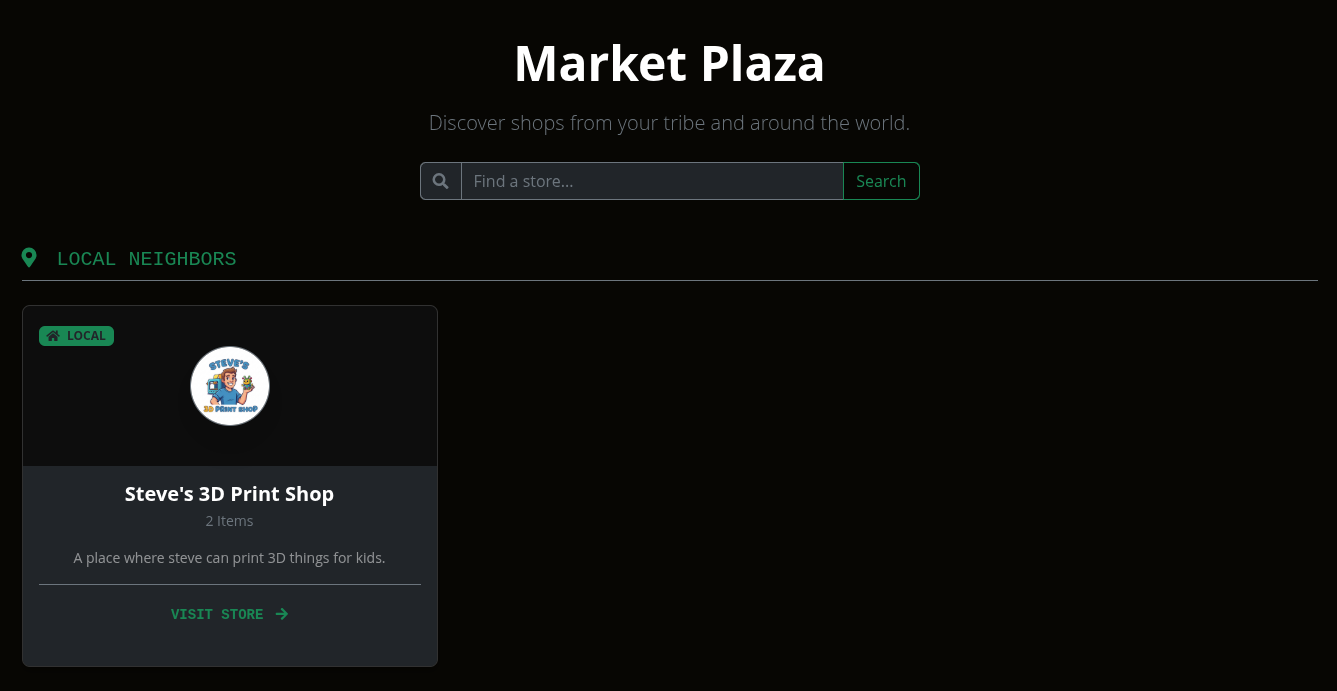Screen dimensions: 1337x691
Task: Click the tagline under Market Plaza
Action: 668,122
